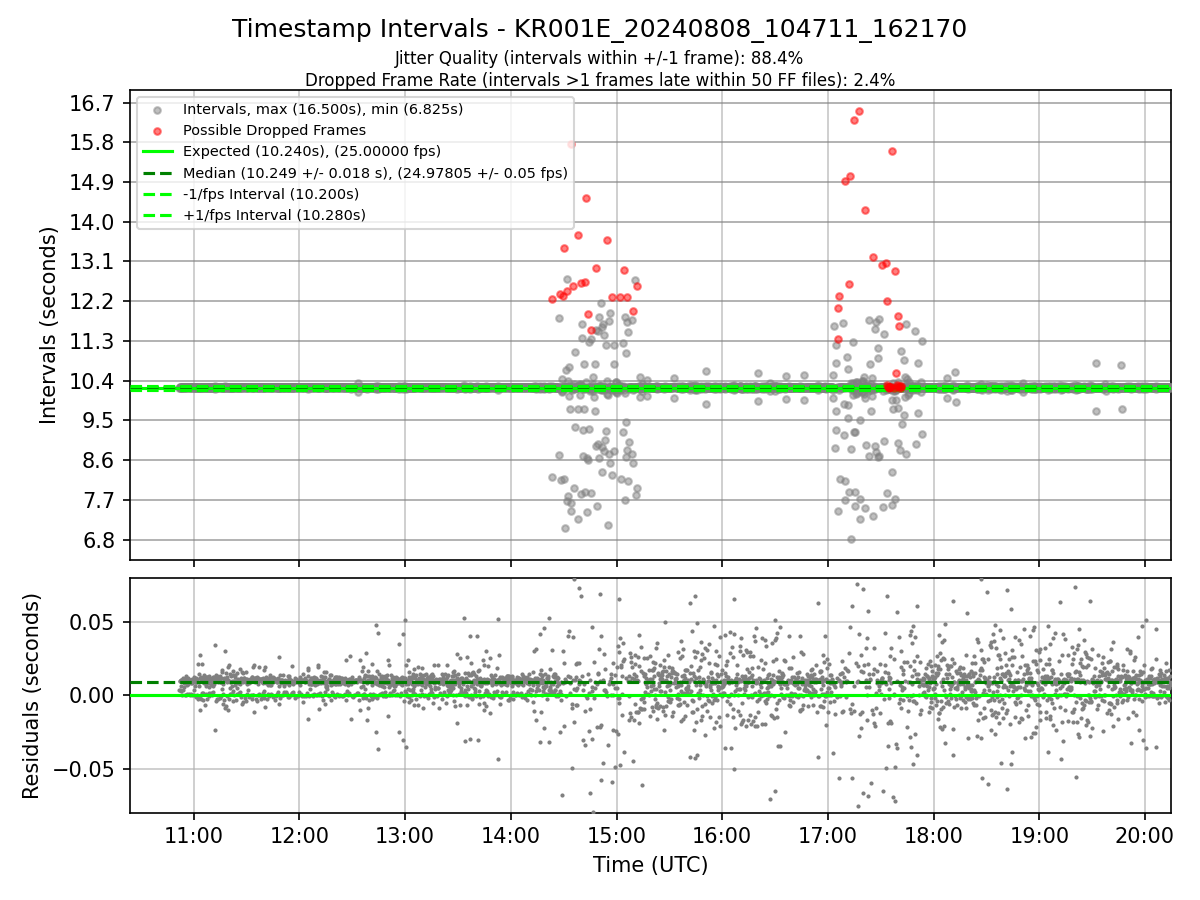
Task: Click legend entry "+1/fps Interval (10.280s)"
Action: pyautogui.click(x=274, y=215)
